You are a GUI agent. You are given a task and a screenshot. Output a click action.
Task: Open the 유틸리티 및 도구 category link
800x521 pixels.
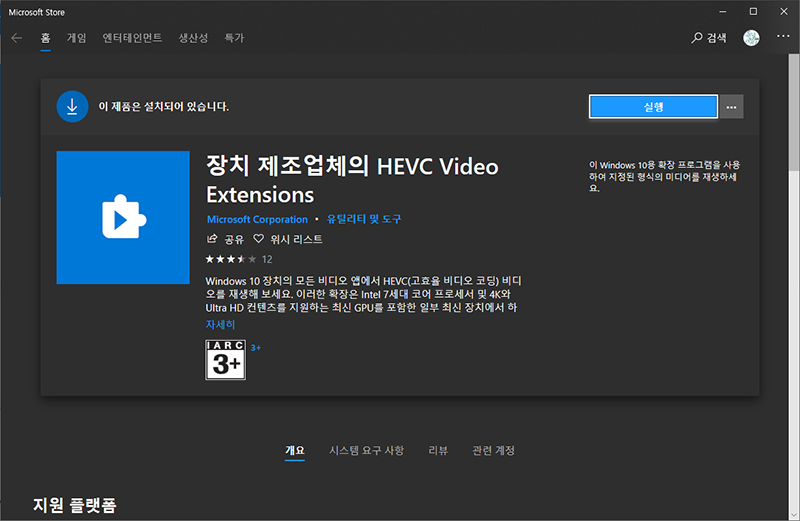[x=364, y=219]
